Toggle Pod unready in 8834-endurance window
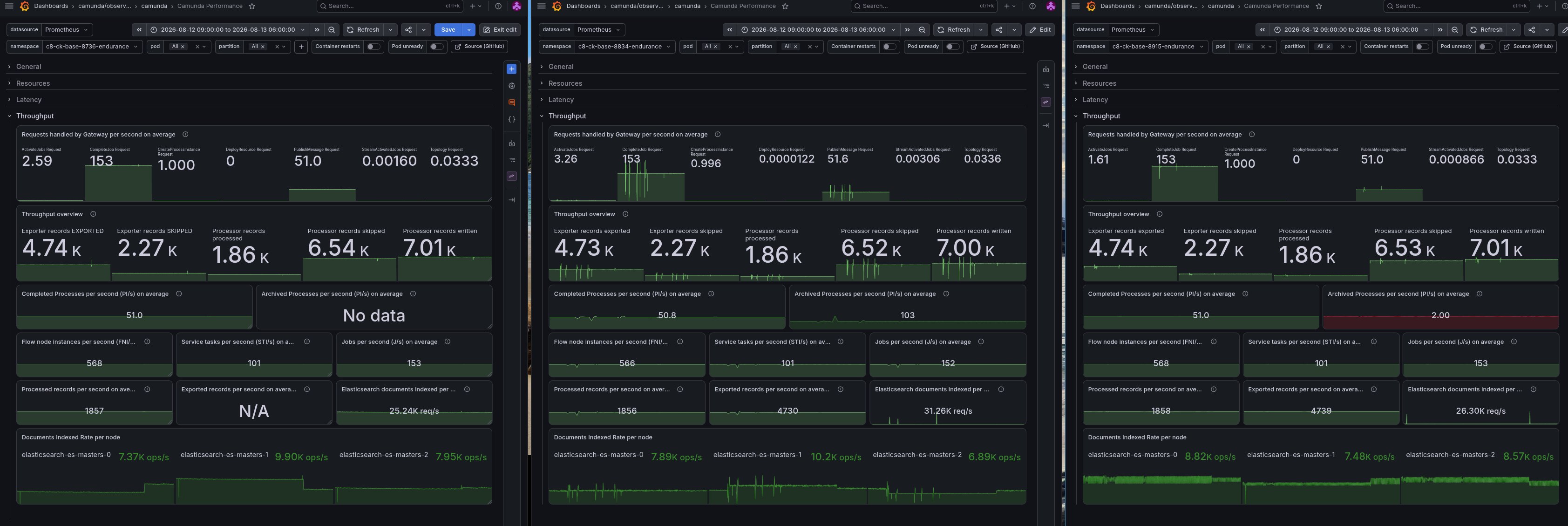The height and width of the screenshot is (526, 1568). click(x=952, y=46)
